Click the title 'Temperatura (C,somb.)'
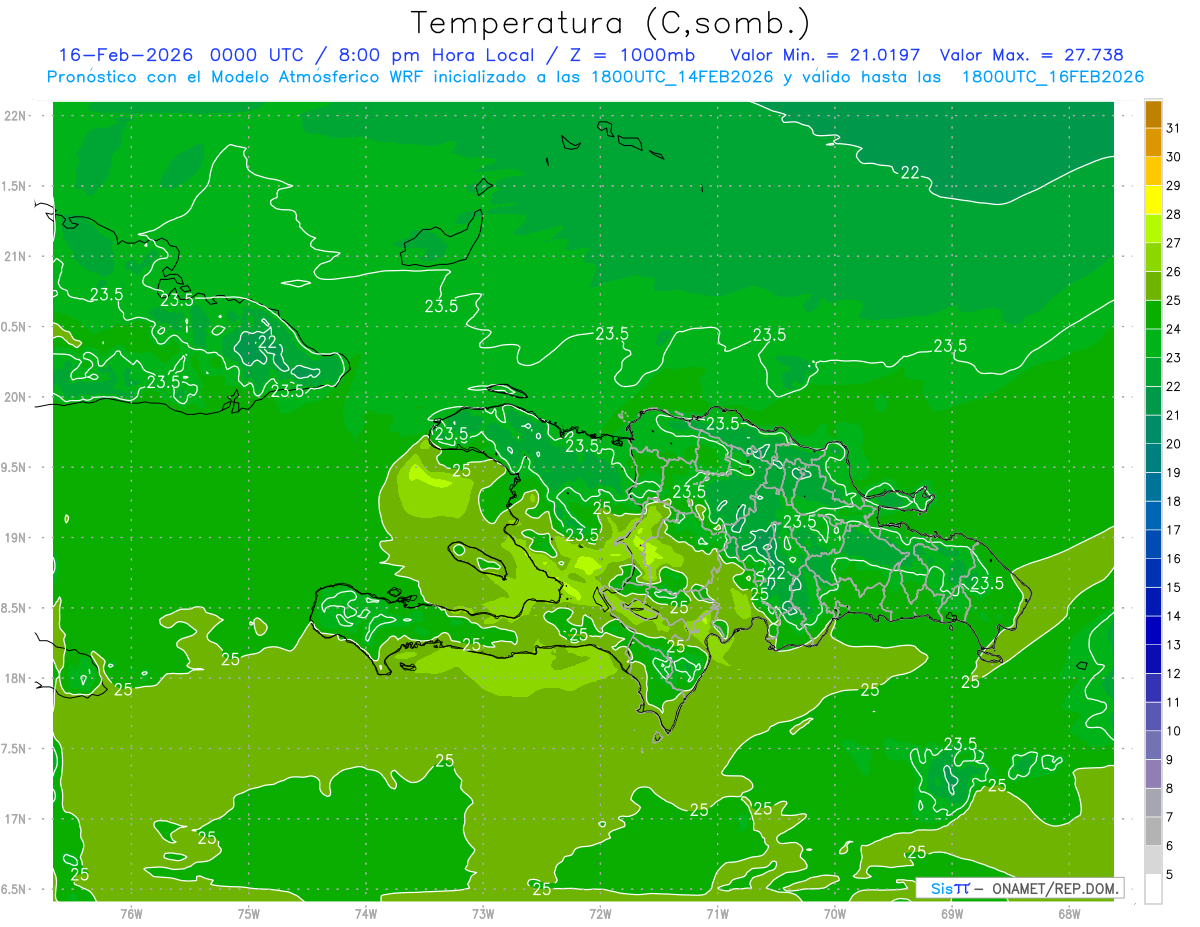 click(x=611, y=23)
